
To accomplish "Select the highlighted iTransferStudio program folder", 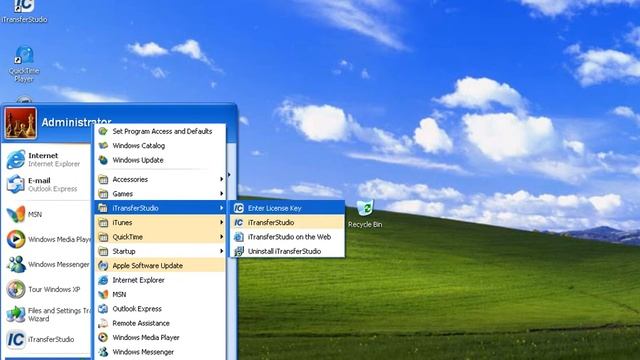I will (x=160, y=208).
